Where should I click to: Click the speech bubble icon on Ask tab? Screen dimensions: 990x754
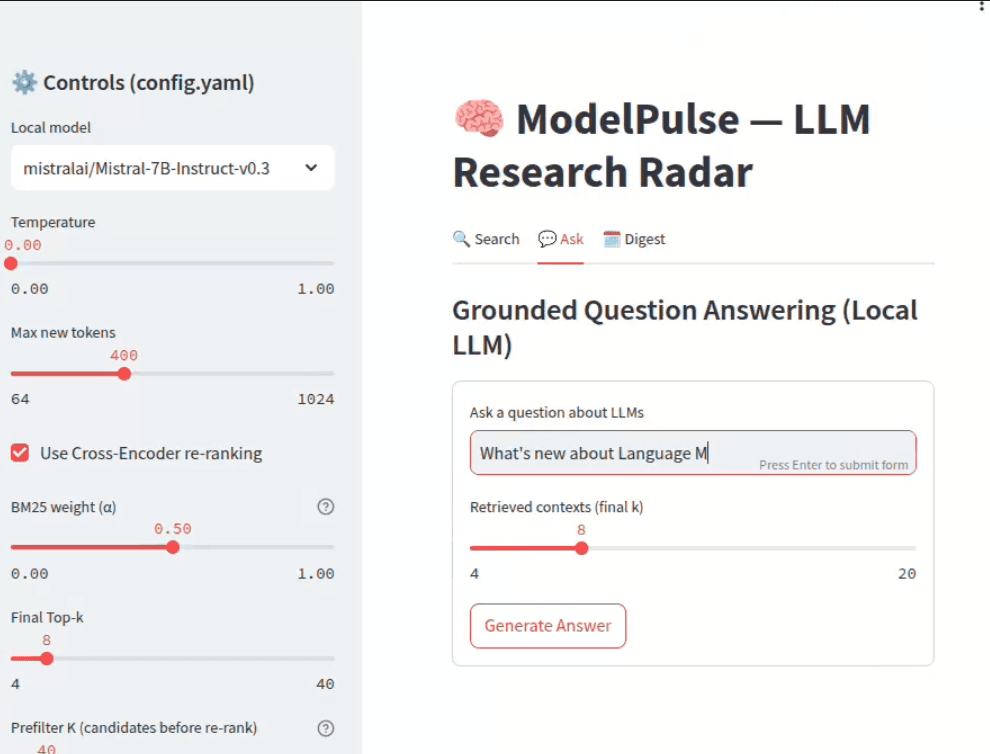546,239
